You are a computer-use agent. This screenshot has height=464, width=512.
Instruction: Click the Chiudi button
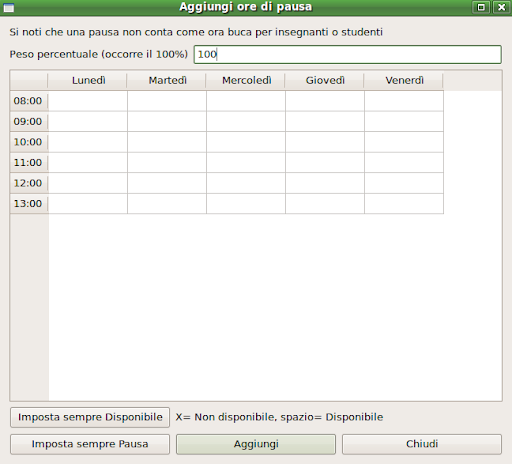click(x=422, y=444)
